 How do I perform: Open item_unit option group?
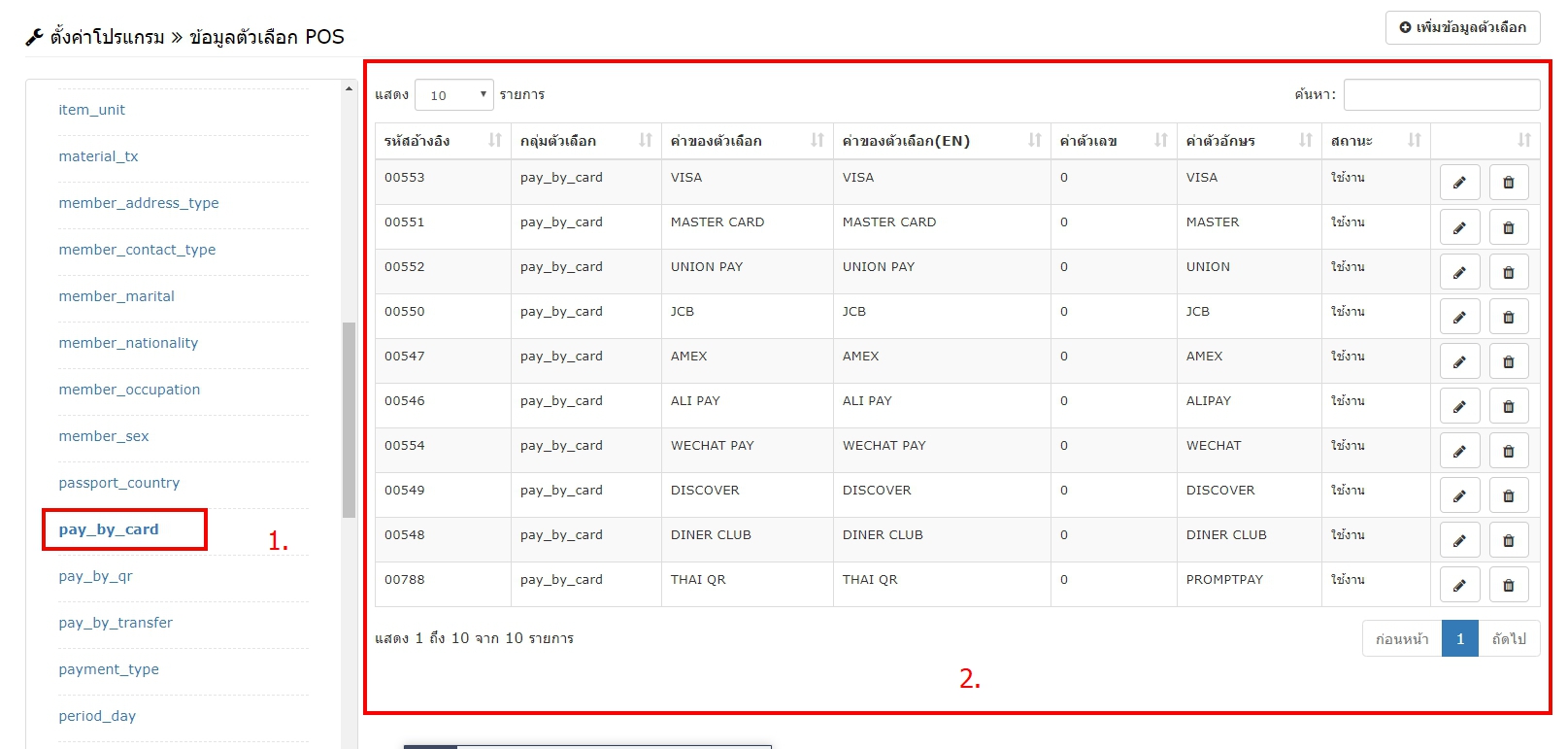click(92, 110)
